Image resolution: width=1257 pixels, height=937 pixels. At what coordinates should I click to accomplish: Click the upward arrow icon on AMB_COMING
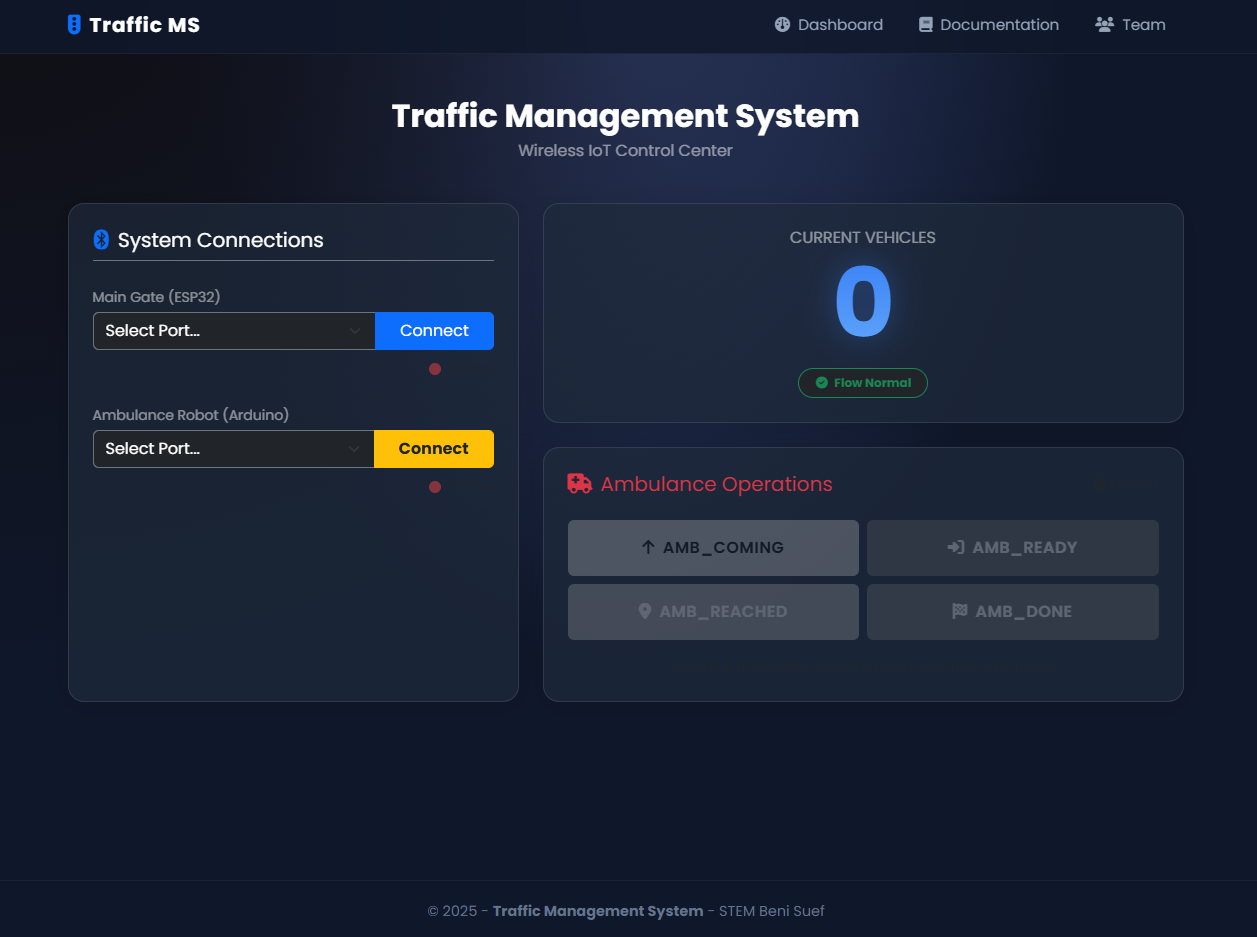point(649,547)
